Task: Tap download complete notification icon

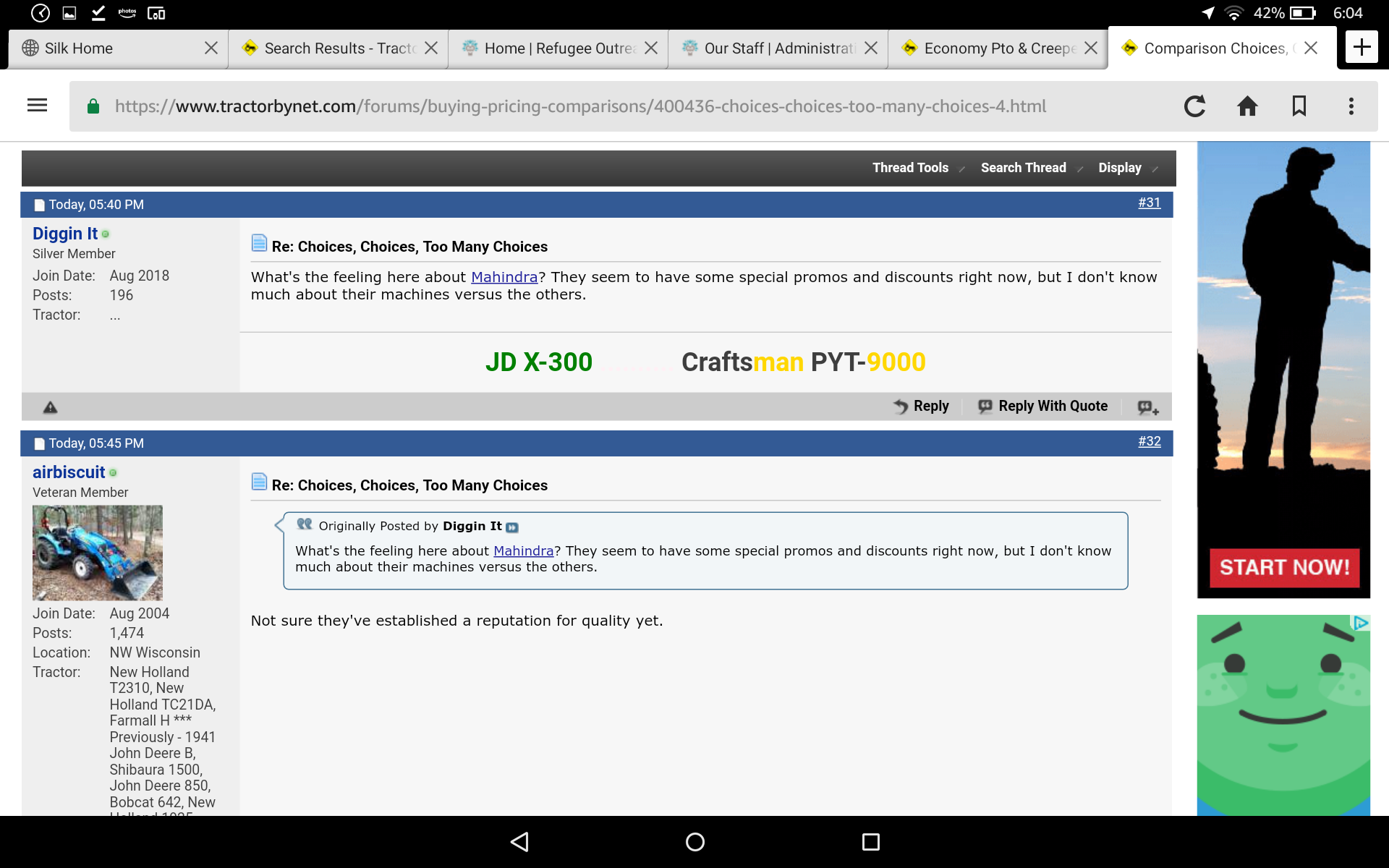Action: pyautogui.click(x=98, y=13)
